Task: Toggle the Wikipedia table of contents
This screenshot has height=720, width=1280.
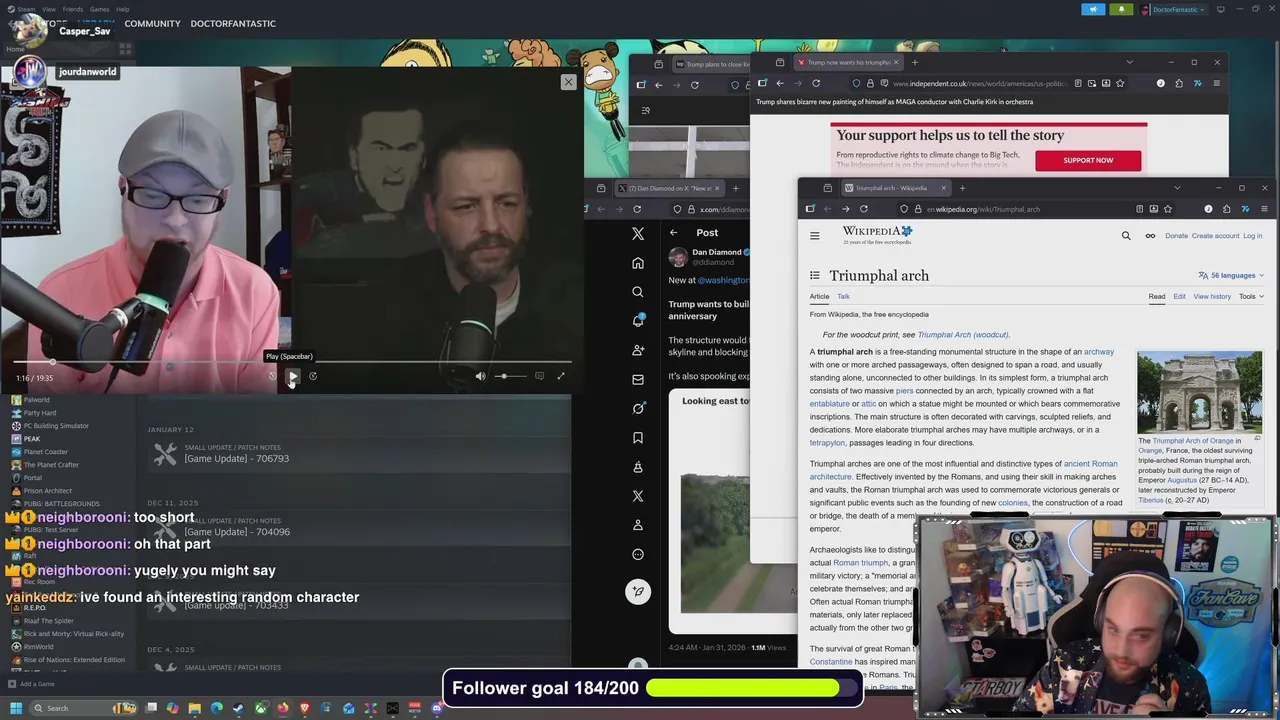Action: coord(815,276)
